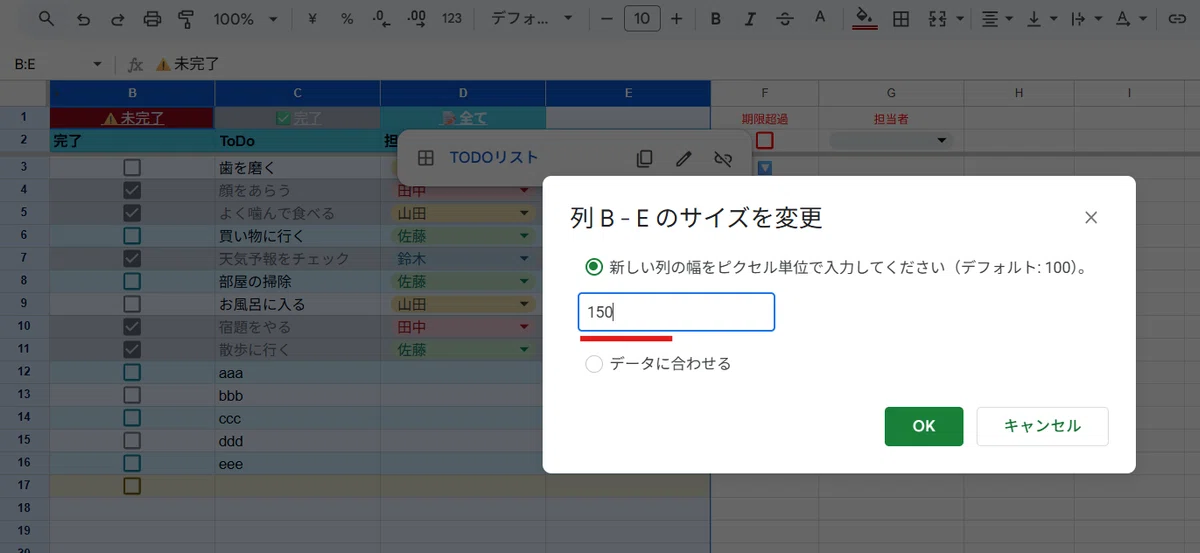Image resolution: width=1200 pixels, height=553 pixels.
Task: Select the enter pixel width radio option
Action: (x=594, y=267)
